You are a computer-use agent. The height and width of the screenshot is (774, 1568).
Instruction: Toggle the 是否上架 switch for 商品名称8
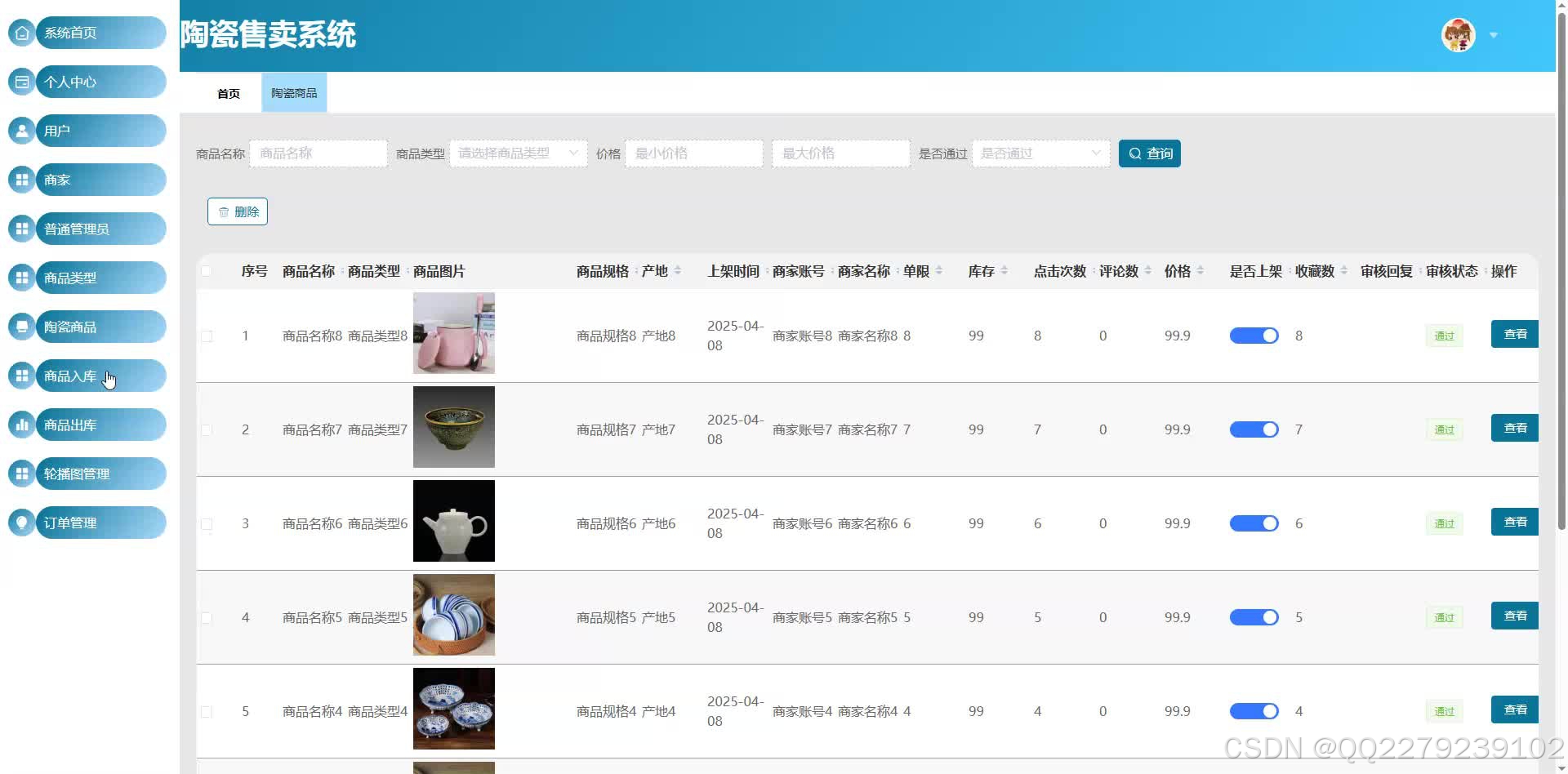(1254, 336)
